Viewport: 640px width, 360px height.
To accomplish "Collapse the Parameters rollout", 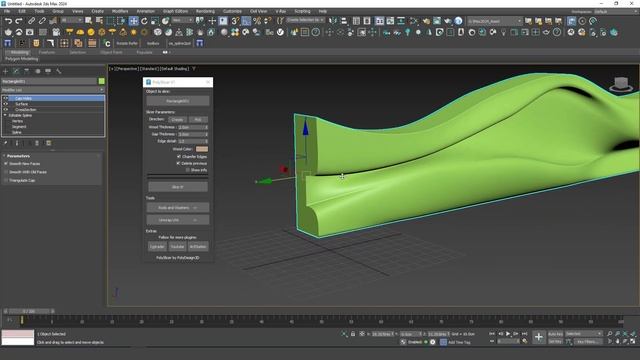I will (18, 156).
